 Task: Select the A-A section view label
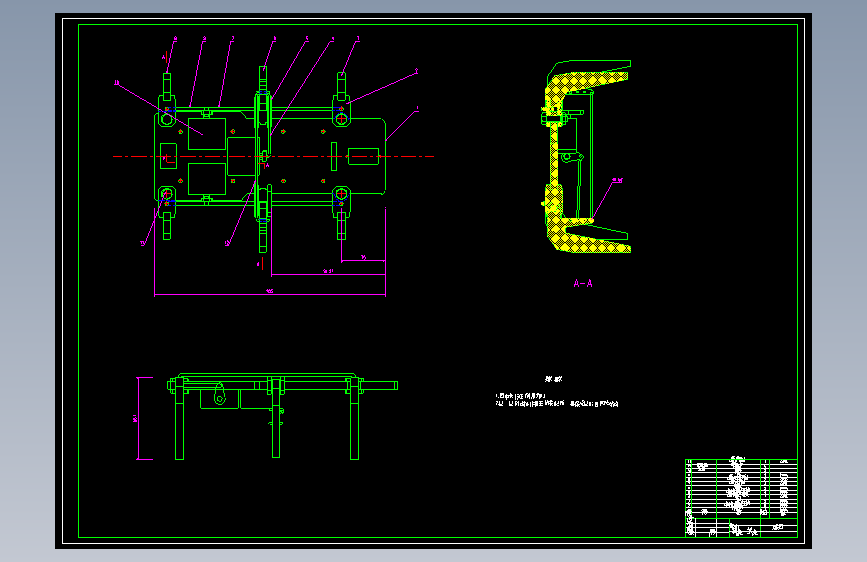[x=583, y=284]
